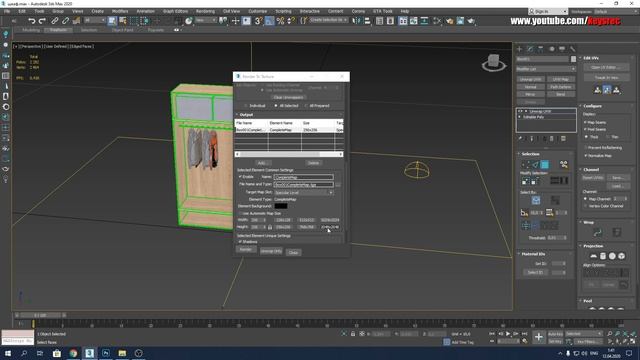This screenshot has height=360, width=640.
Task: Toggle the Enable checkbox in Render To Texture
Action: pyautogui.click(x=240, y=177)
